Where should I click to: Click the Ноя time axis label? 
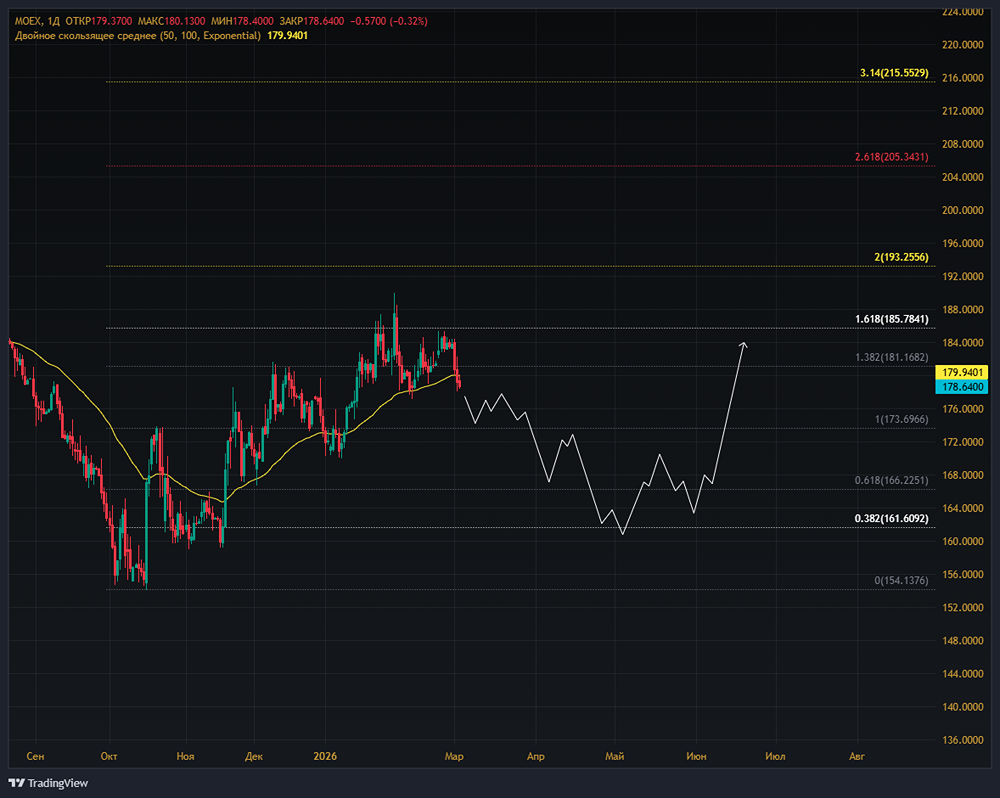coord(185,757)
